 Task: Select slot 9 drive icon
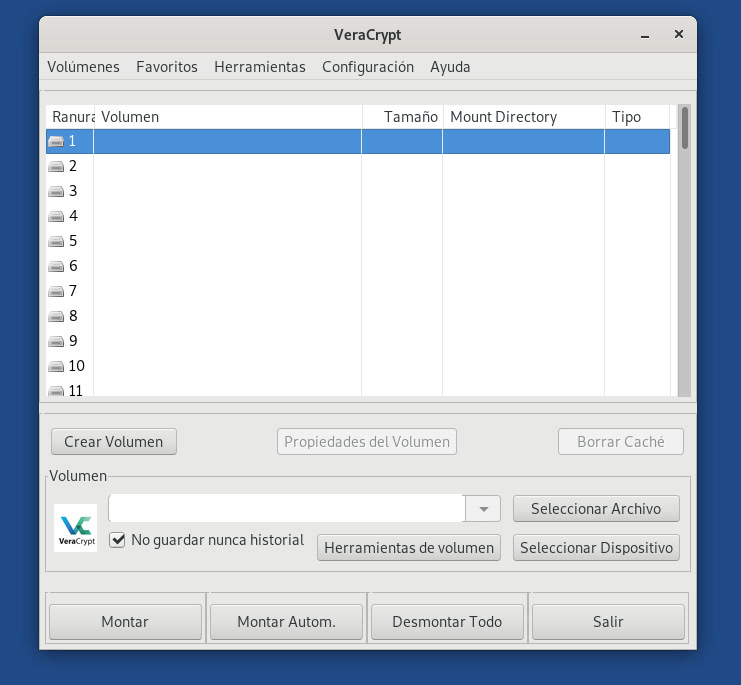[56, 341]
